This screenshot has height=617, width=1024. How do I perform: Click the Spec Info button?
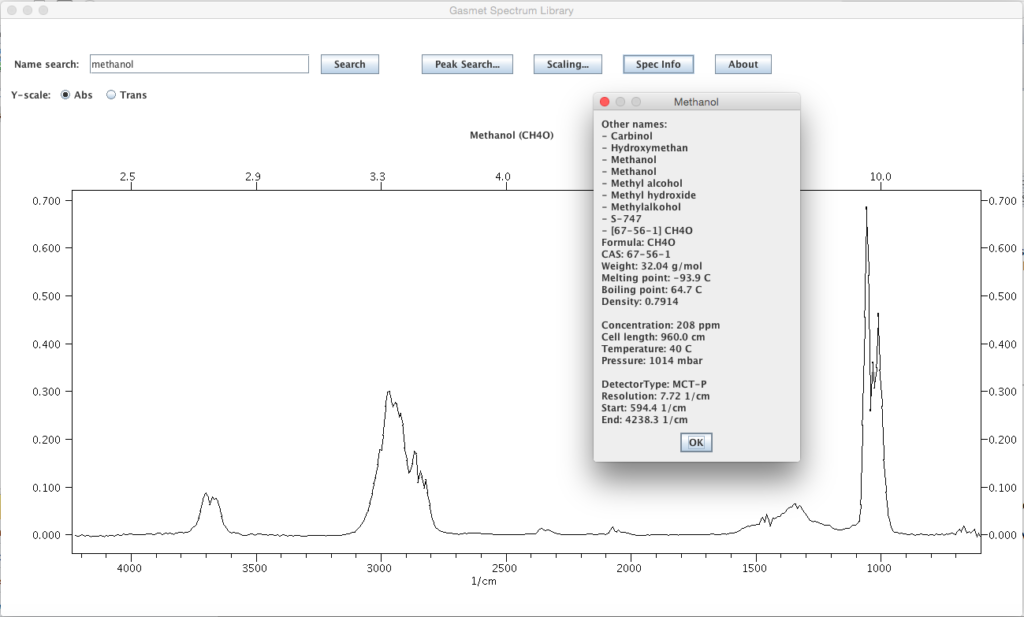[x=658, y=64]
